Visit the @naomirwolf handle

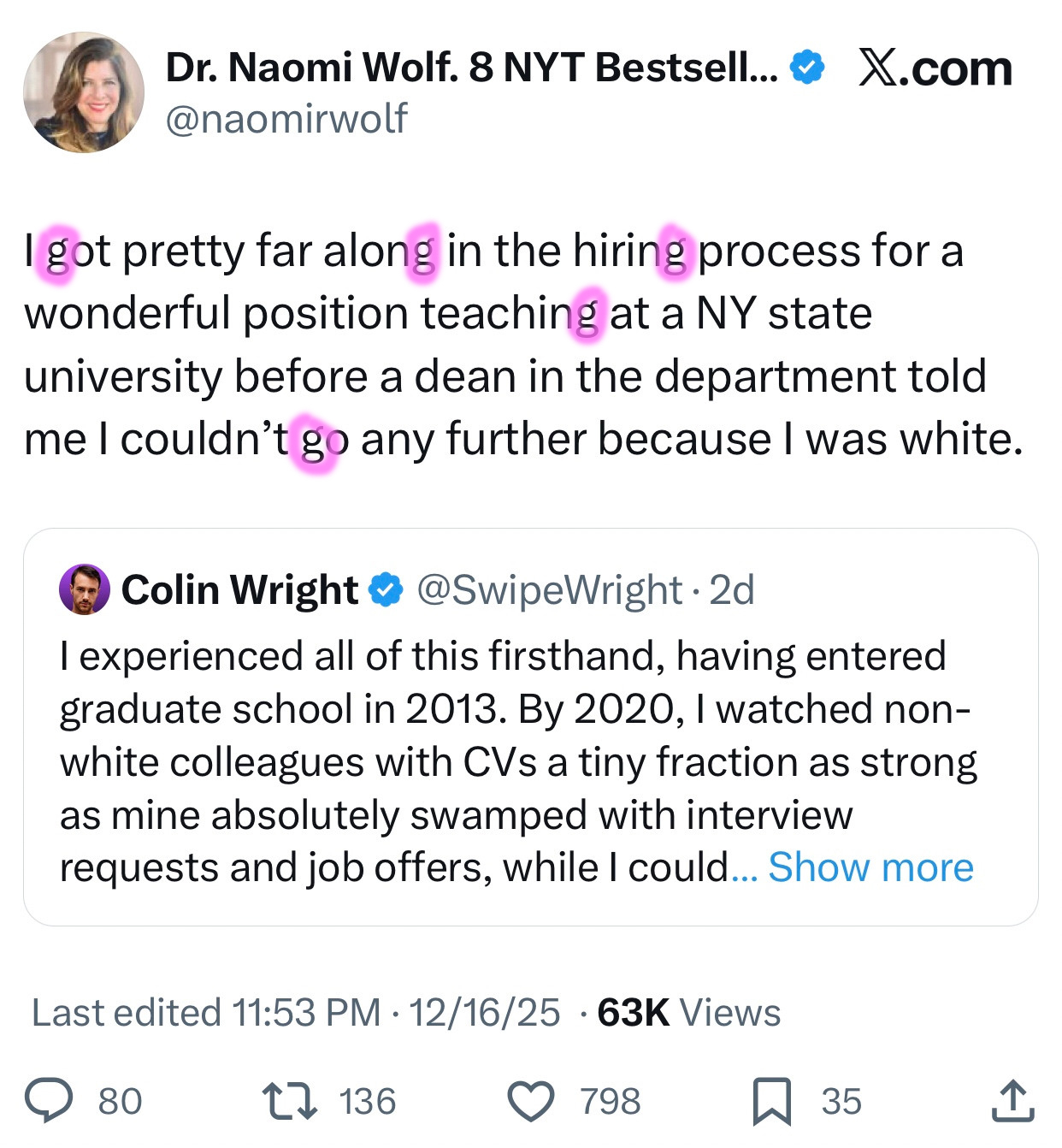point(286,118)
